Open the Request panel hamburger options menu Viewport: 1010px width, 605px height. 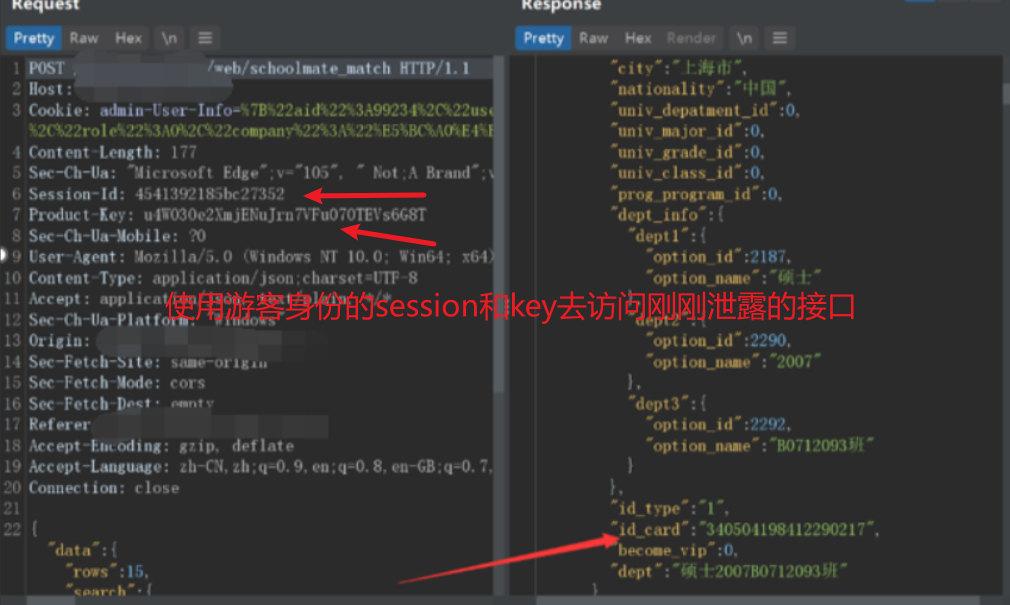point(205,38)
